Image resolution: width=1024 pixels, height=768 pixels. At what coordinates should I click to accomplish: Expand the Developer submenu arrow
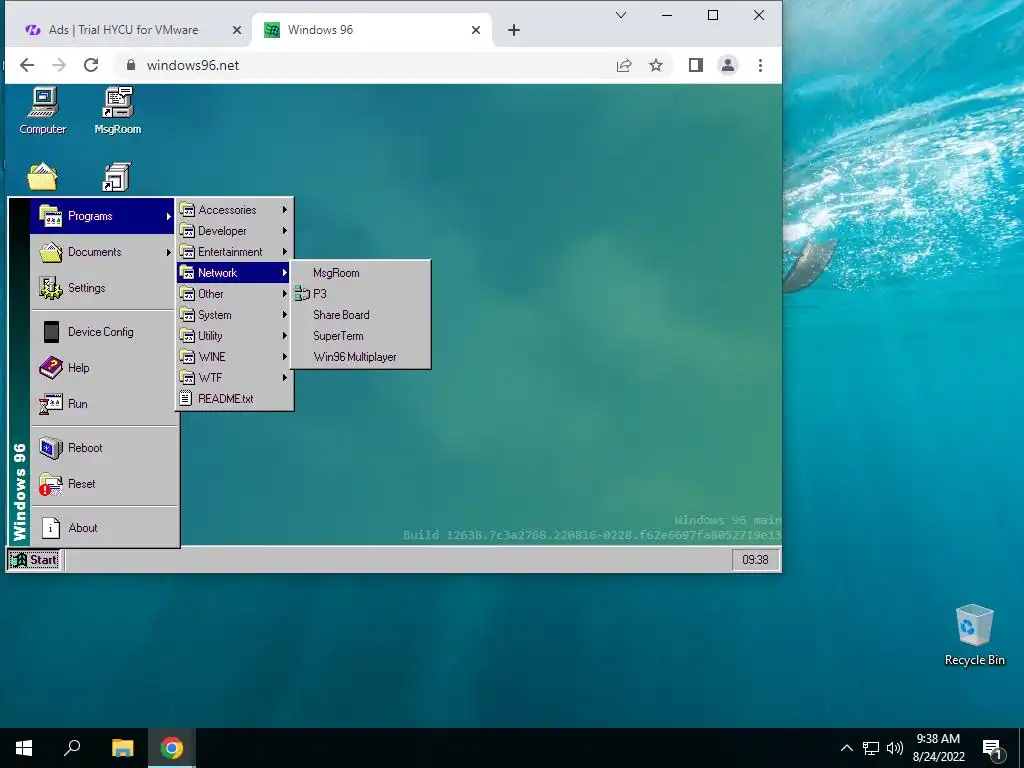point(285,231)
